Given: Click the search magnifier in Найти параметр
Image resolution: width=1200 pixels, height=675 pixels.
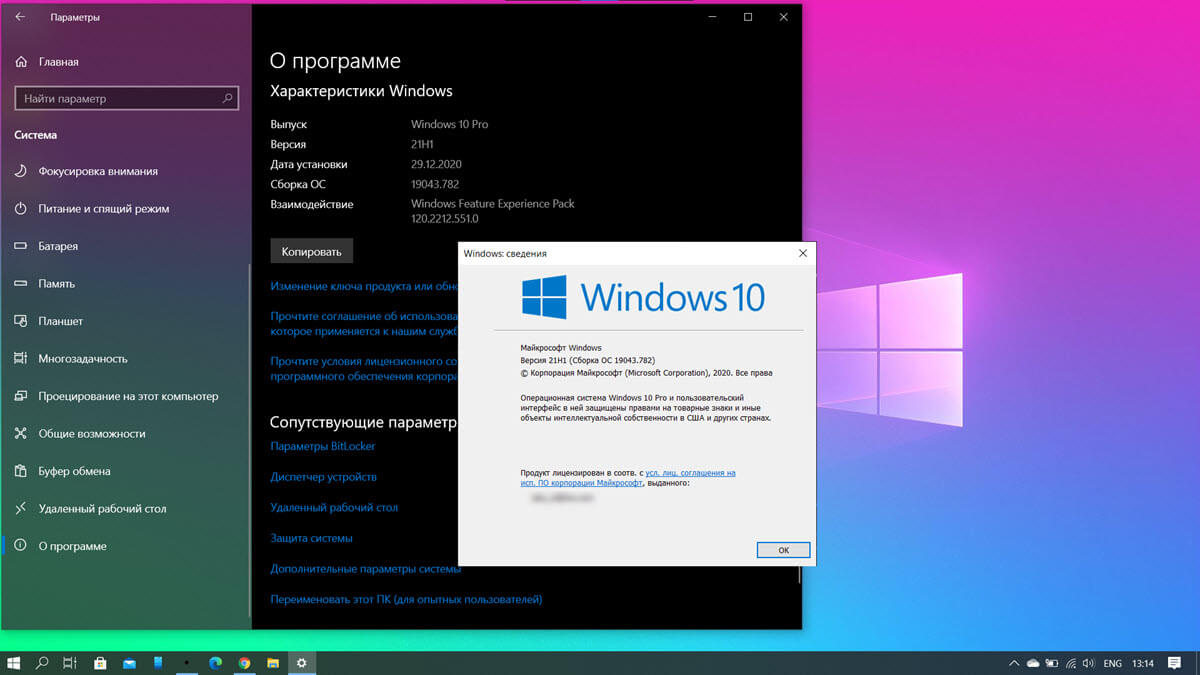Looking at the screenshot, I should tap(228, 99).
